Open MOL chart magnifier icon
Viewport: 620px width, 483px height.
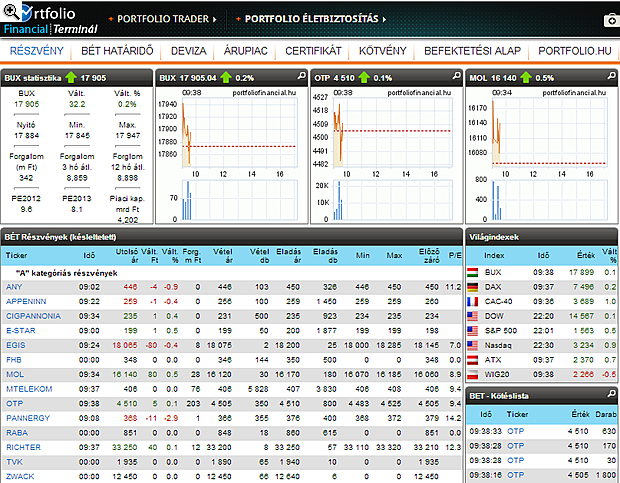click(611, 75)
